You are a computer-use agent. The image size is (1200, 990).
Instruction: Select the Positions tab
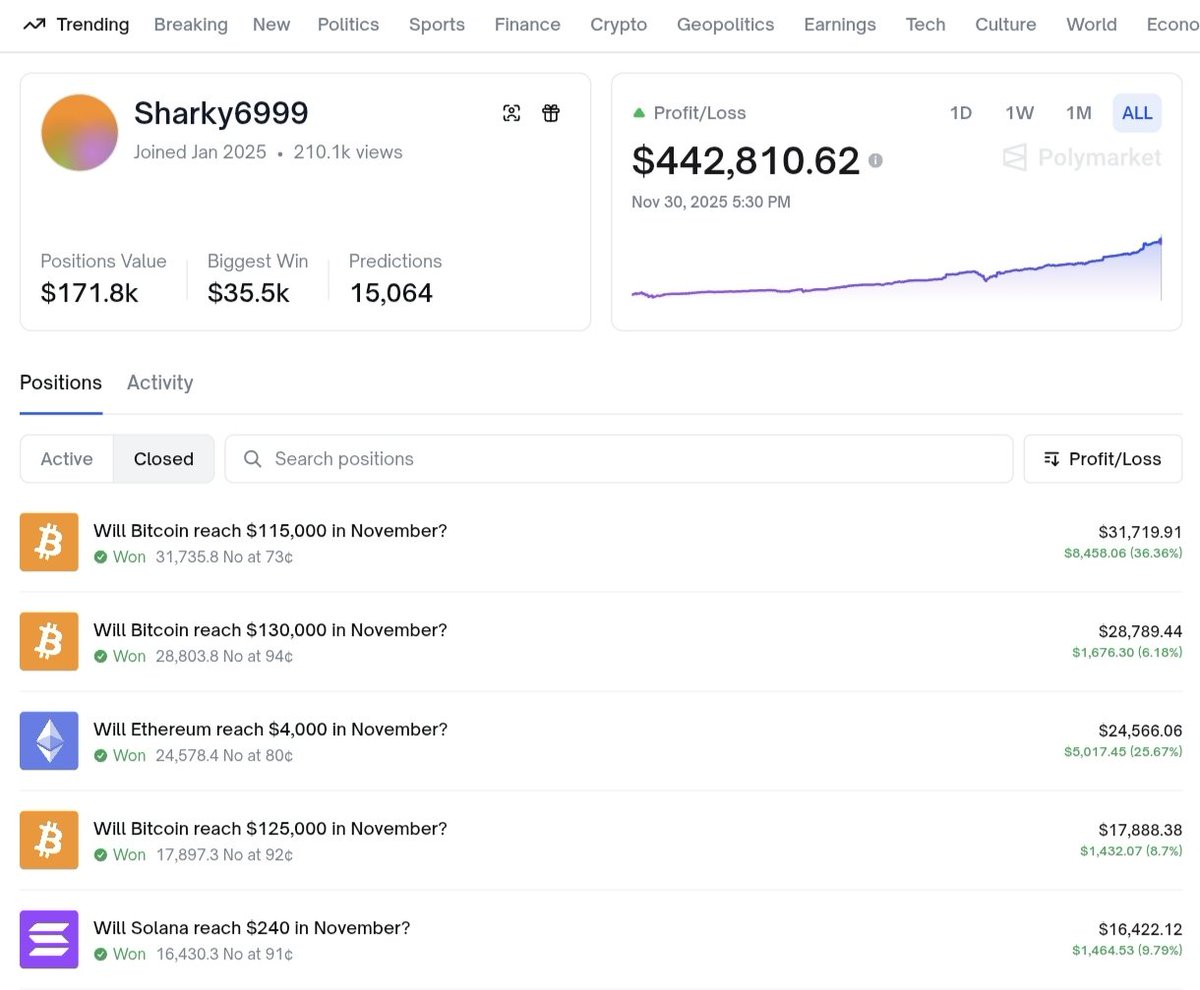pos(61,383)
